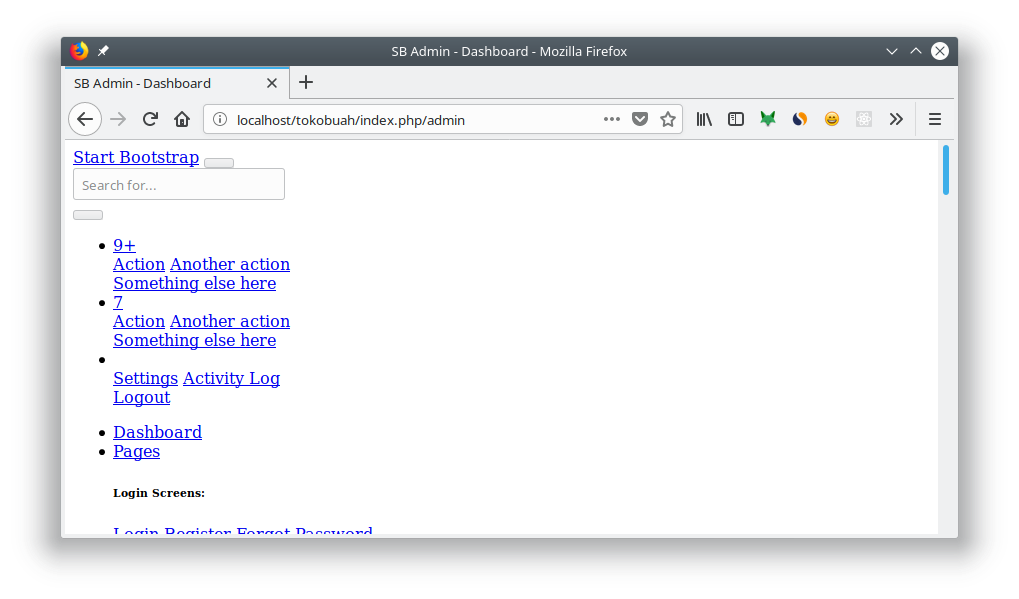Open the Firefox Library panel
The height and width of the screenshot is (599, 1019).
703,119
